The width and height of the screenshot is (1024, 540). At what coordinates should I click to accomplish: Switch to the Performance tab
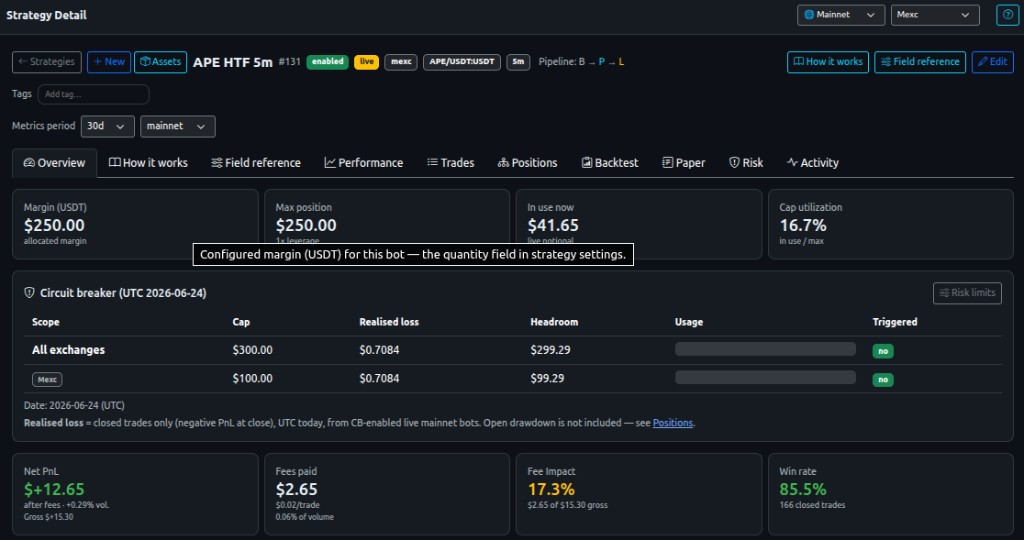(x=364, y=163)
